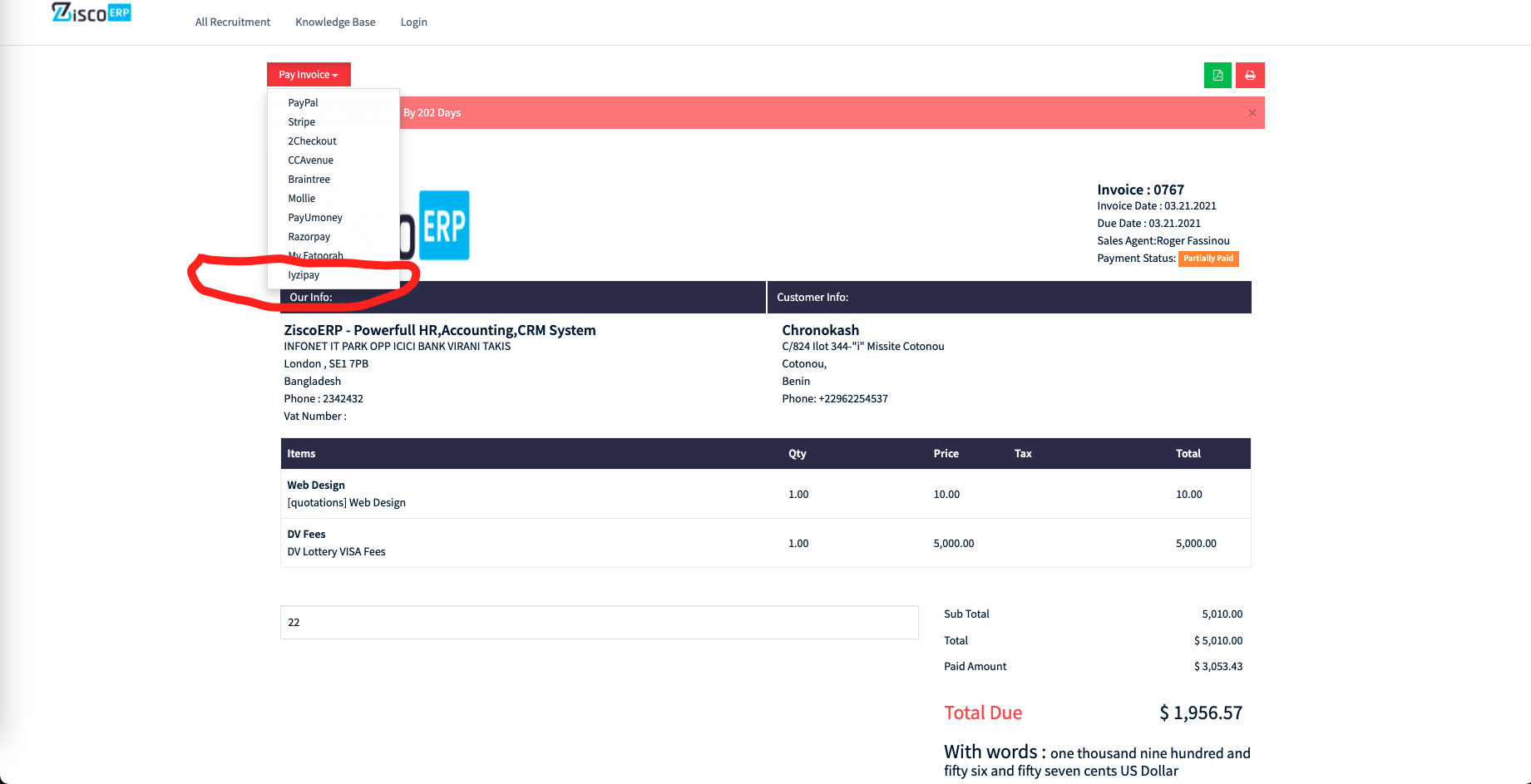Select CCAvenue gateway option
This screenshot has height=784, width=1531.
point(310,160)
